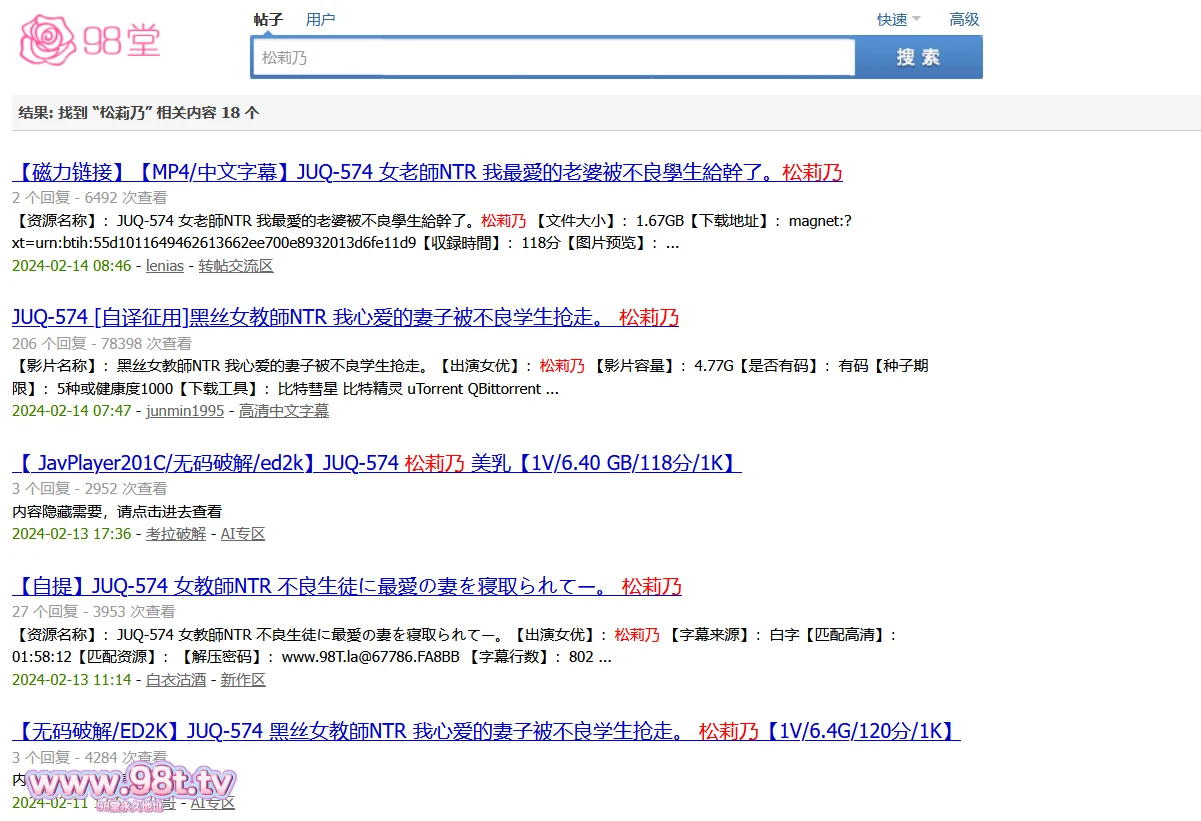The width and height of the screenshot is (1201, 821).
Task: View author lenias profile
Action: [165, 266]
